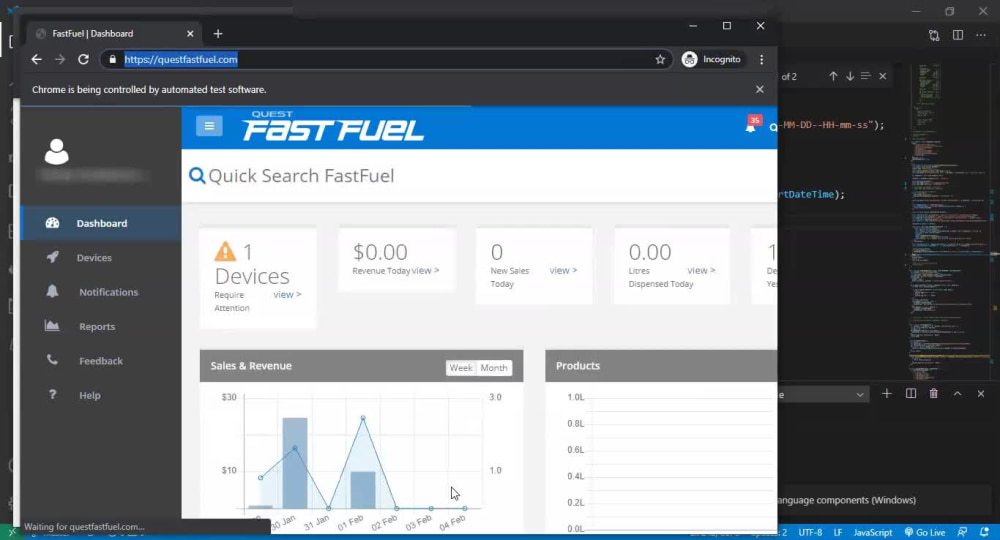Go back with the browser back arrow
Image resolution: width=1000 pixels, height=540 pixels.
[x=36, y=59]
